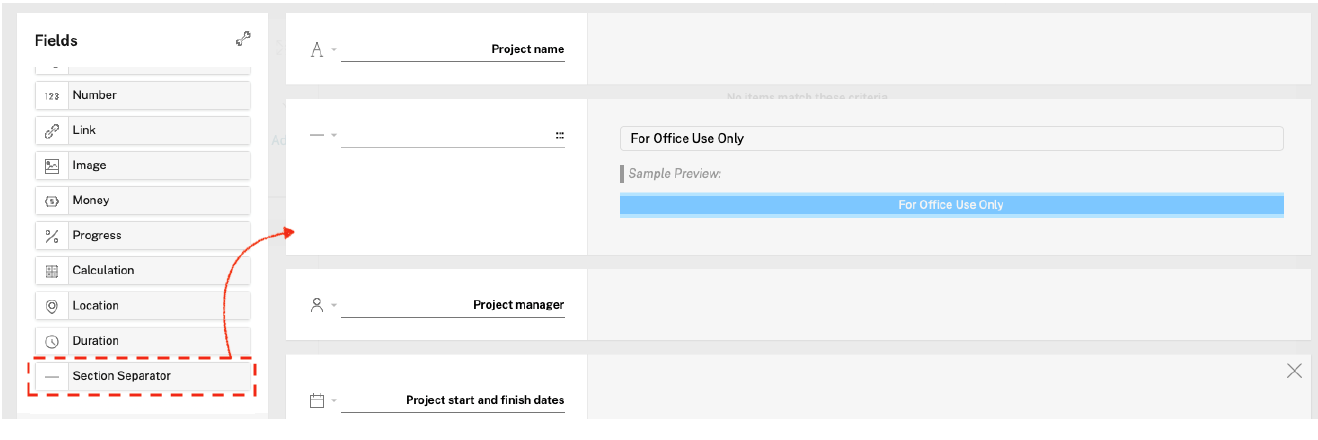Click the Duration field button
1318x440 pixels.
pyautogui.click(x=142, y=341)
